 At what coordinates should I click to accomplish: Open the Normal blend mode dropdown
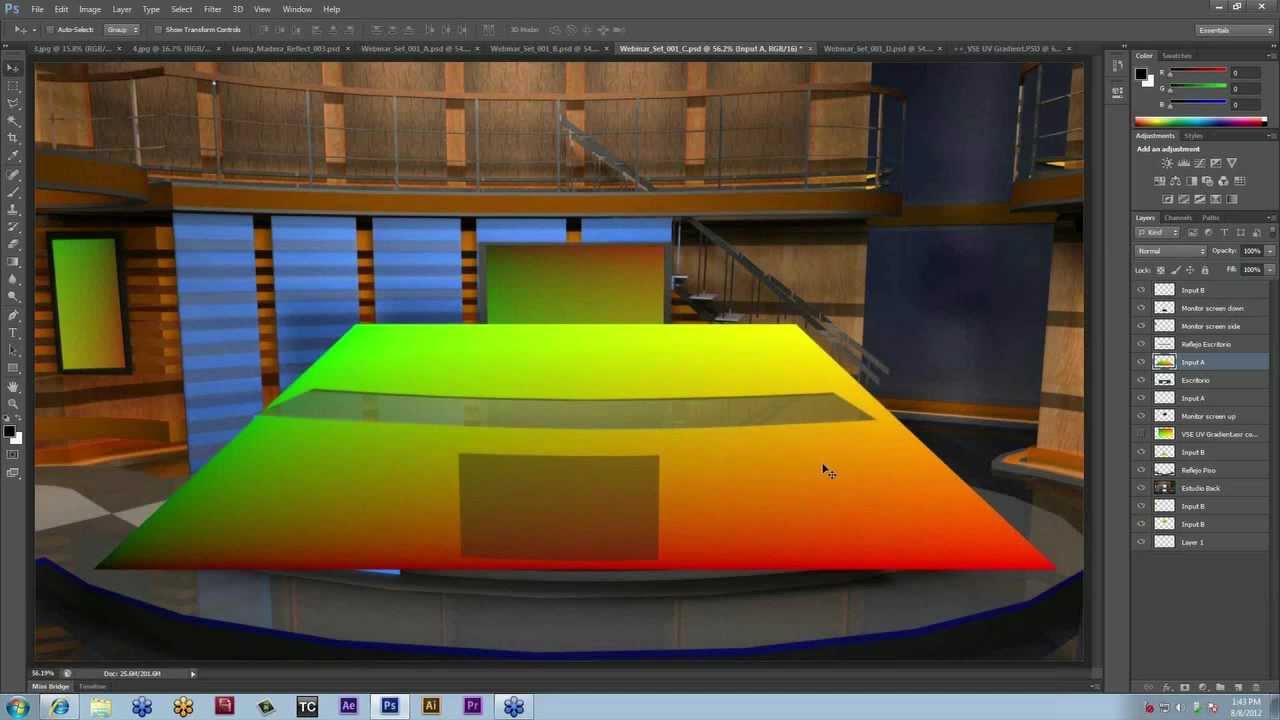(1171, 251)
